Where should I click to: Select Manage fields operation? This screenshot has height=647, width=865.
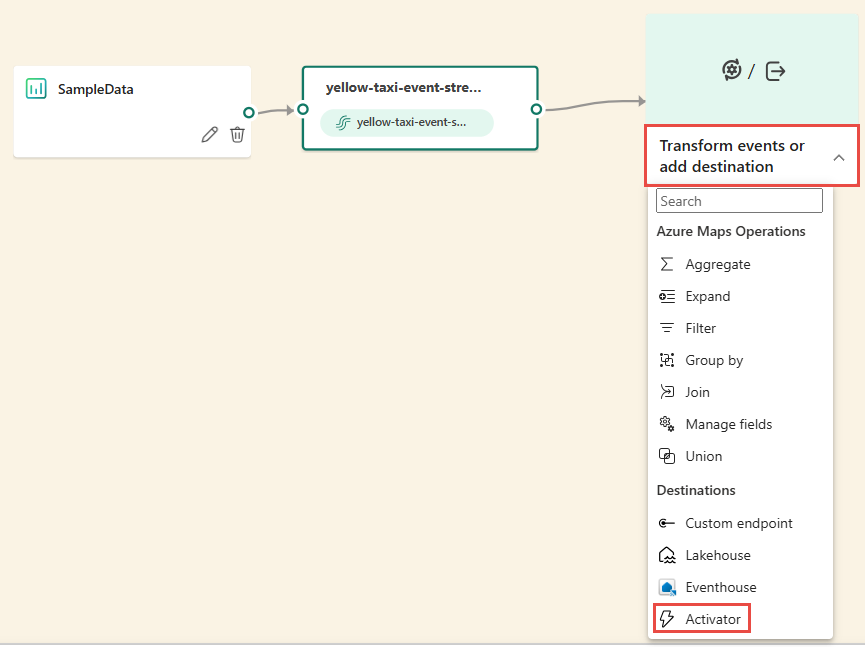click(x=728, y=424)
